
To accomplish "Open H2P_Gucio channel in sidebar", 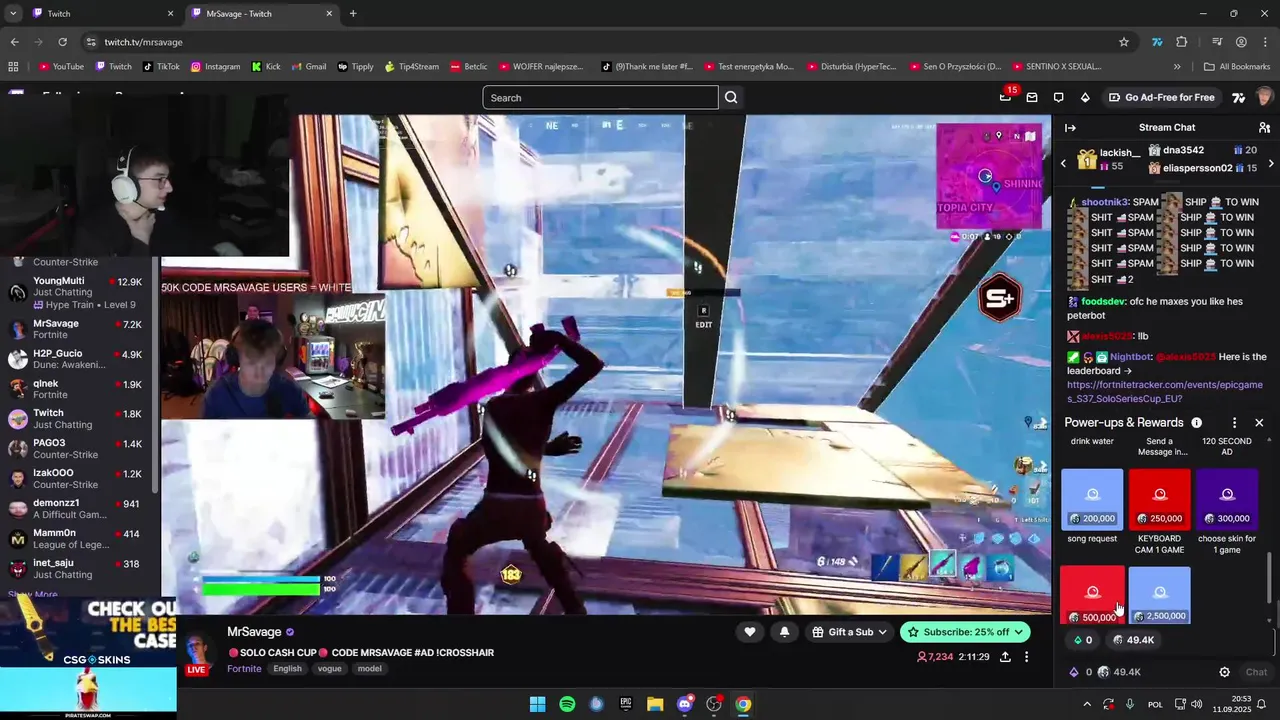I will 76,359.
